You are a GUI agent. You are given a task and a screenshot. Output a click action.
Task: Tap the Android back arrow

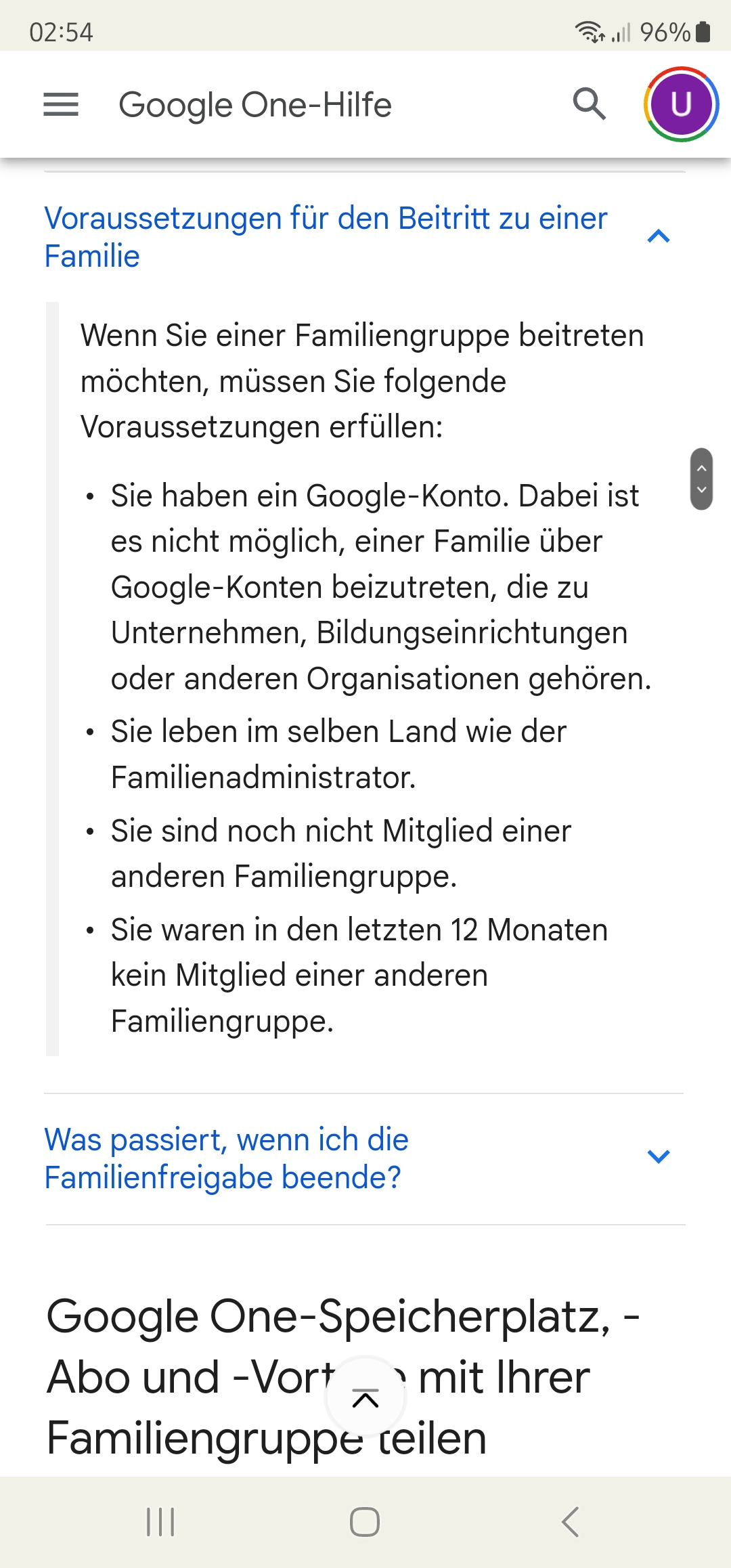pos(570,1522)
